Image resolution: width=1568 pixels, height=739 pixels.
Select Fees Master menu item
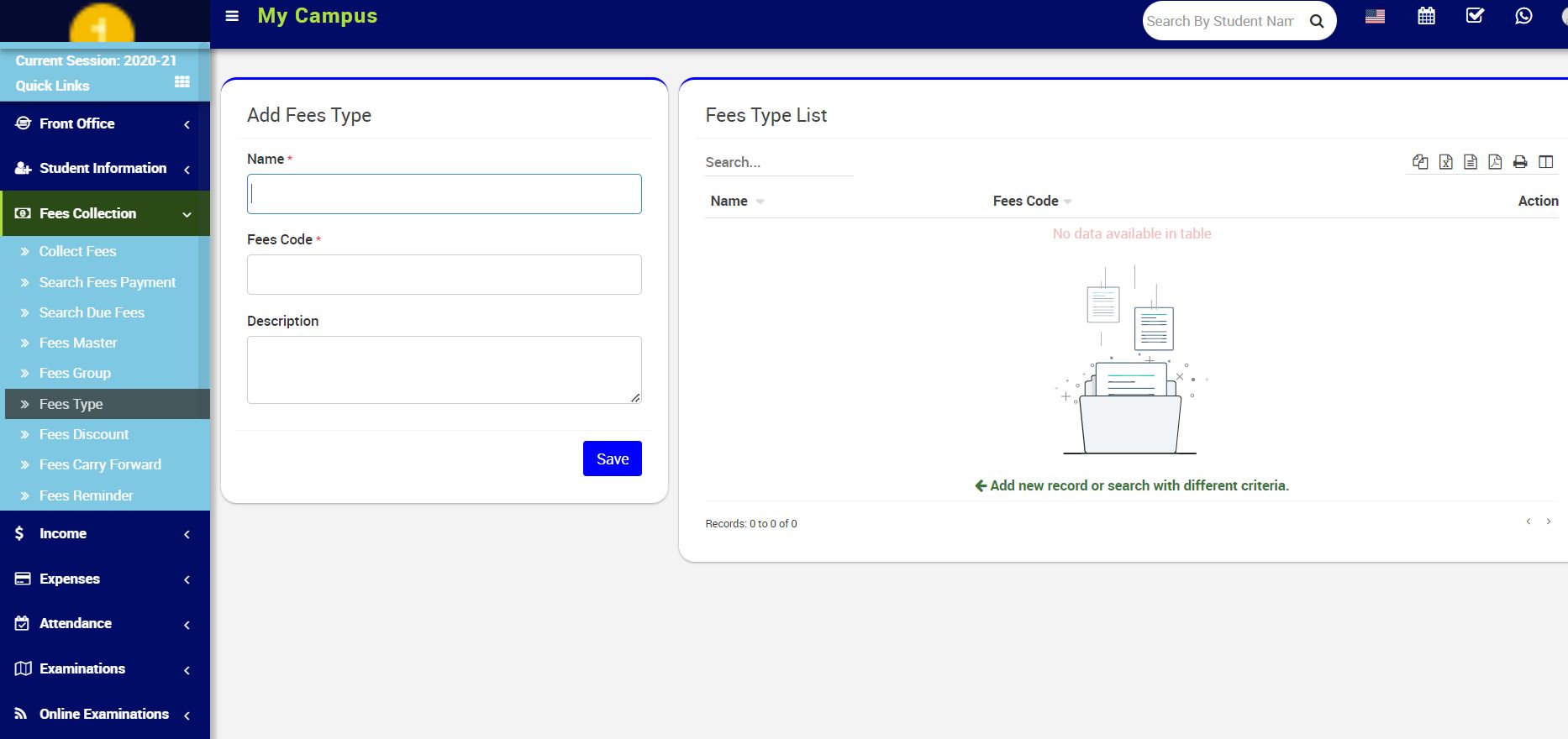(78, 343)
